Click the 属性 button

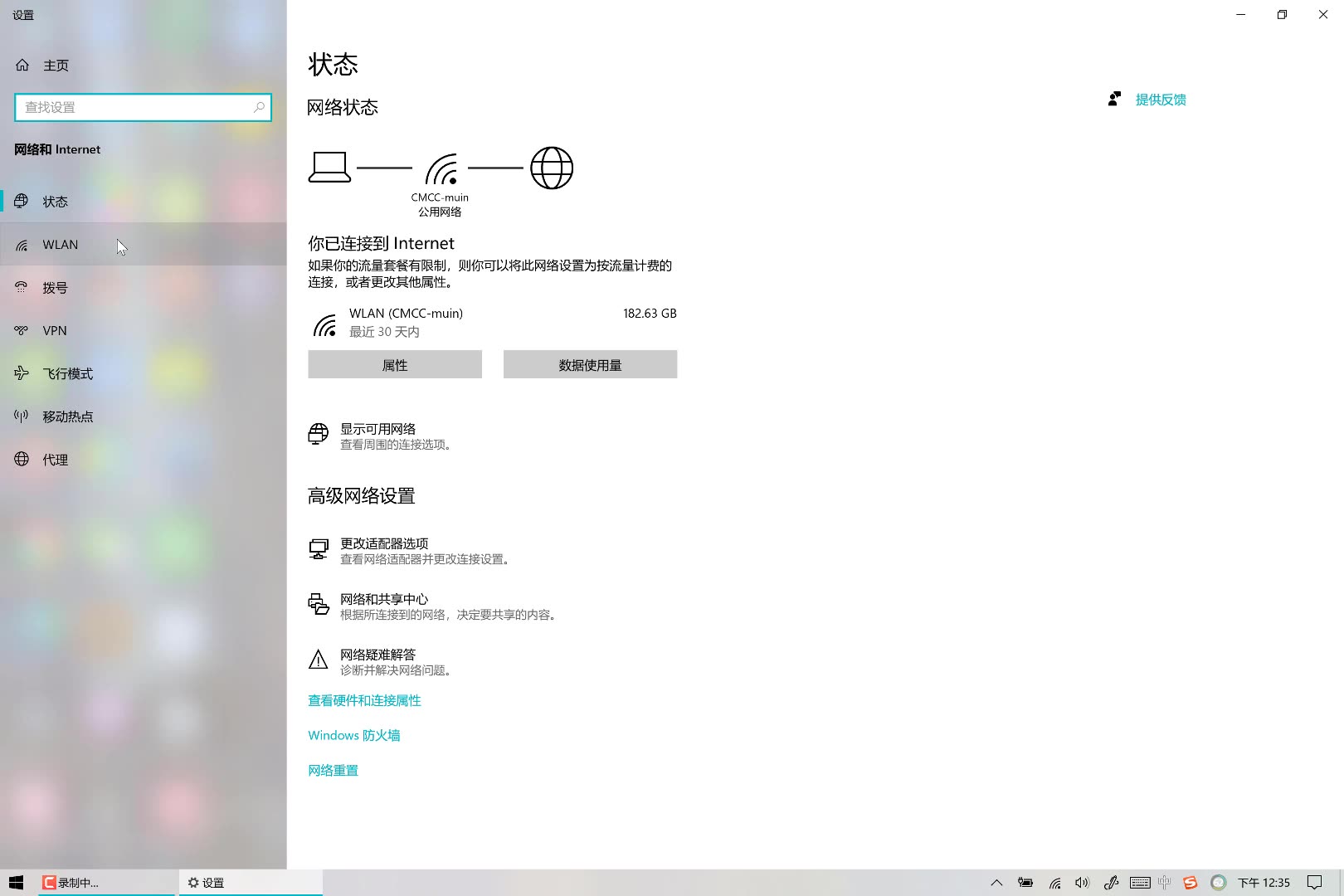point(395,364)
